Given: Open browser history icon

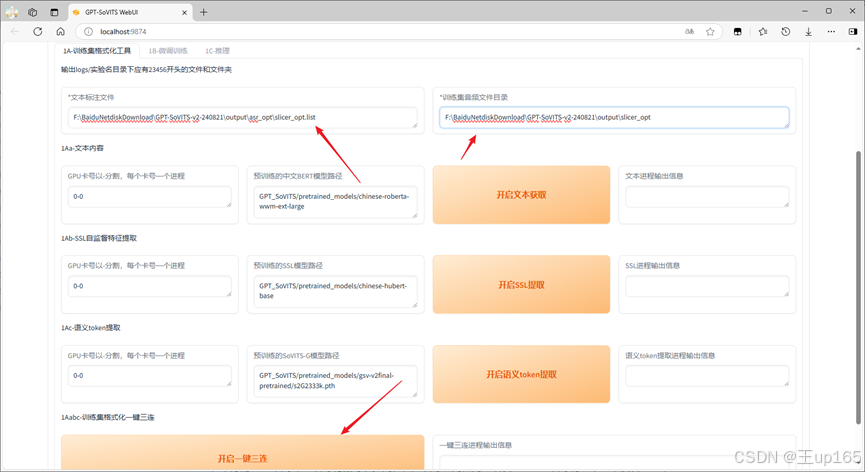Looking at the screenshot, I should coord(786,31).
